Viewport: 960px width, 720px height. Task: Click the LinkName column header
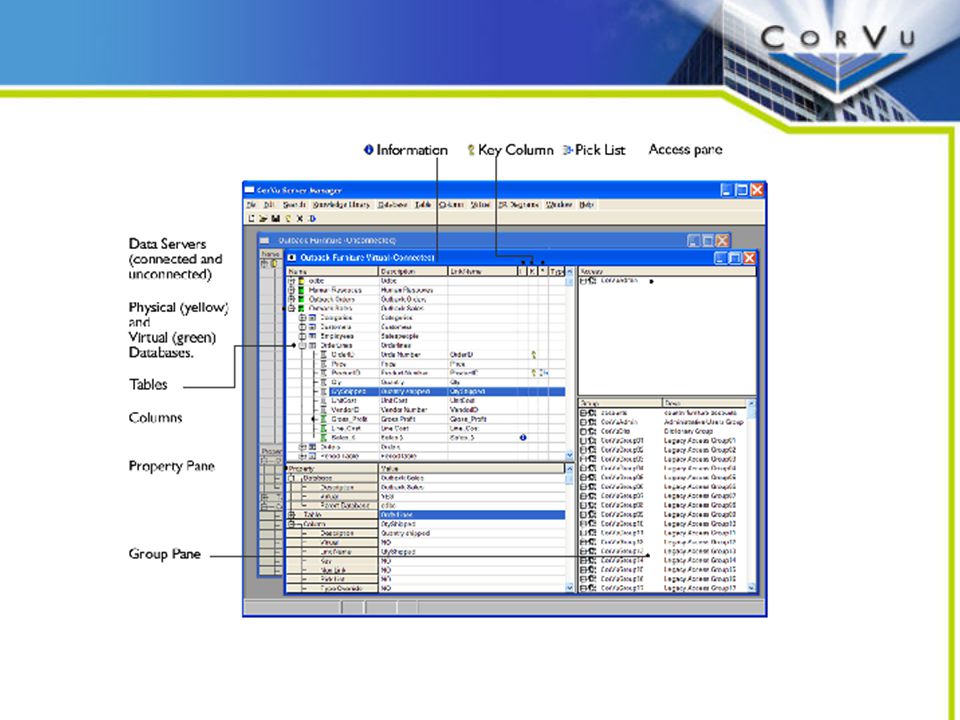[482, 271]
